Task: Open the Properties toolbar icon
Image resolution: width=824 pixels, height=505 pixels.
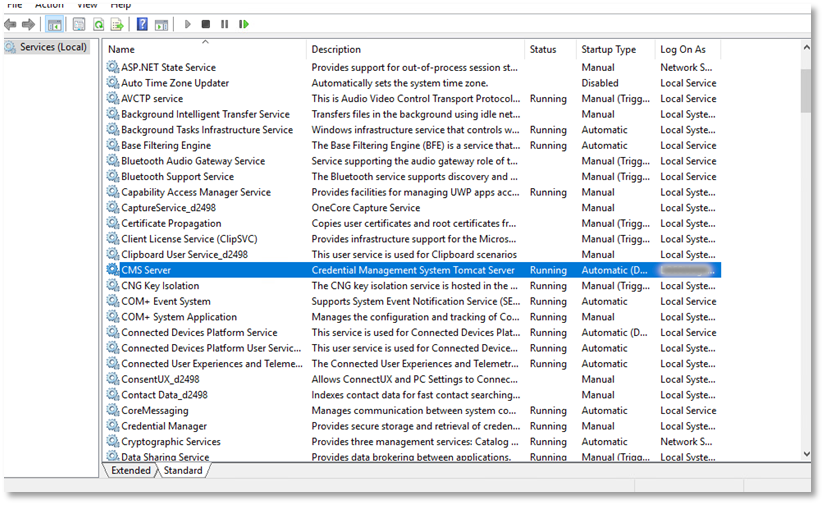Action: pyautogui.click(x=77, y=24)
